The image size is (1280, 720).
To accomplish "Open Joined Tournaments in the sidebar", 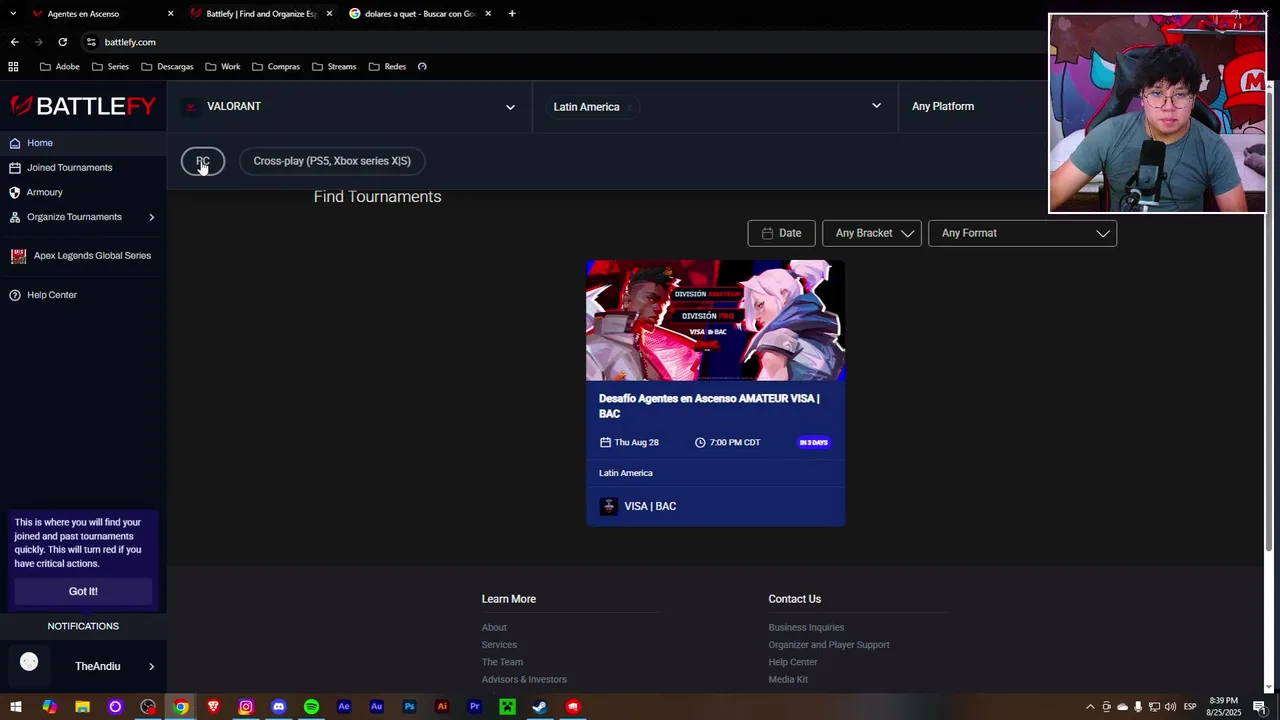I will 83,167.
